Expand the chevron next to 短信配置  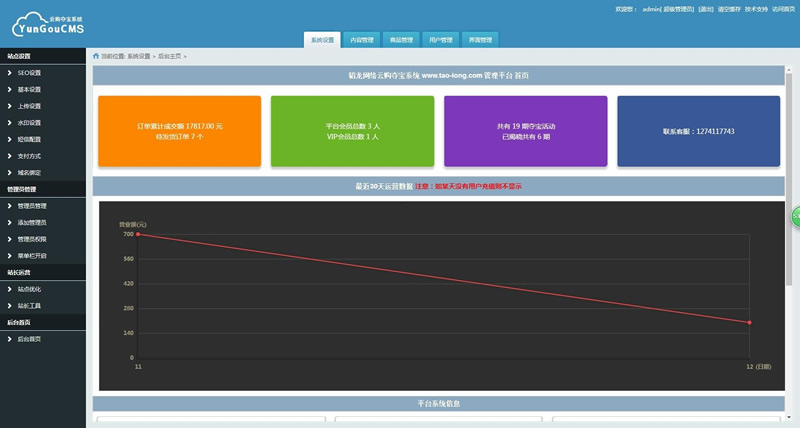coord(10,139)
